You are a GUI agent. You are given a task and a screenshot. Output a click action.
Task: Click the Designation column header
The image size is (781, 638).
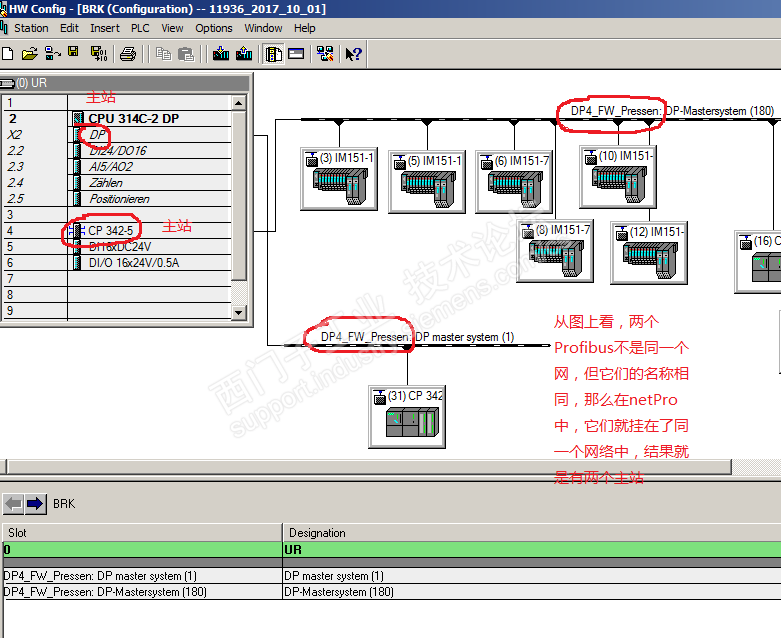click(532, 533)
